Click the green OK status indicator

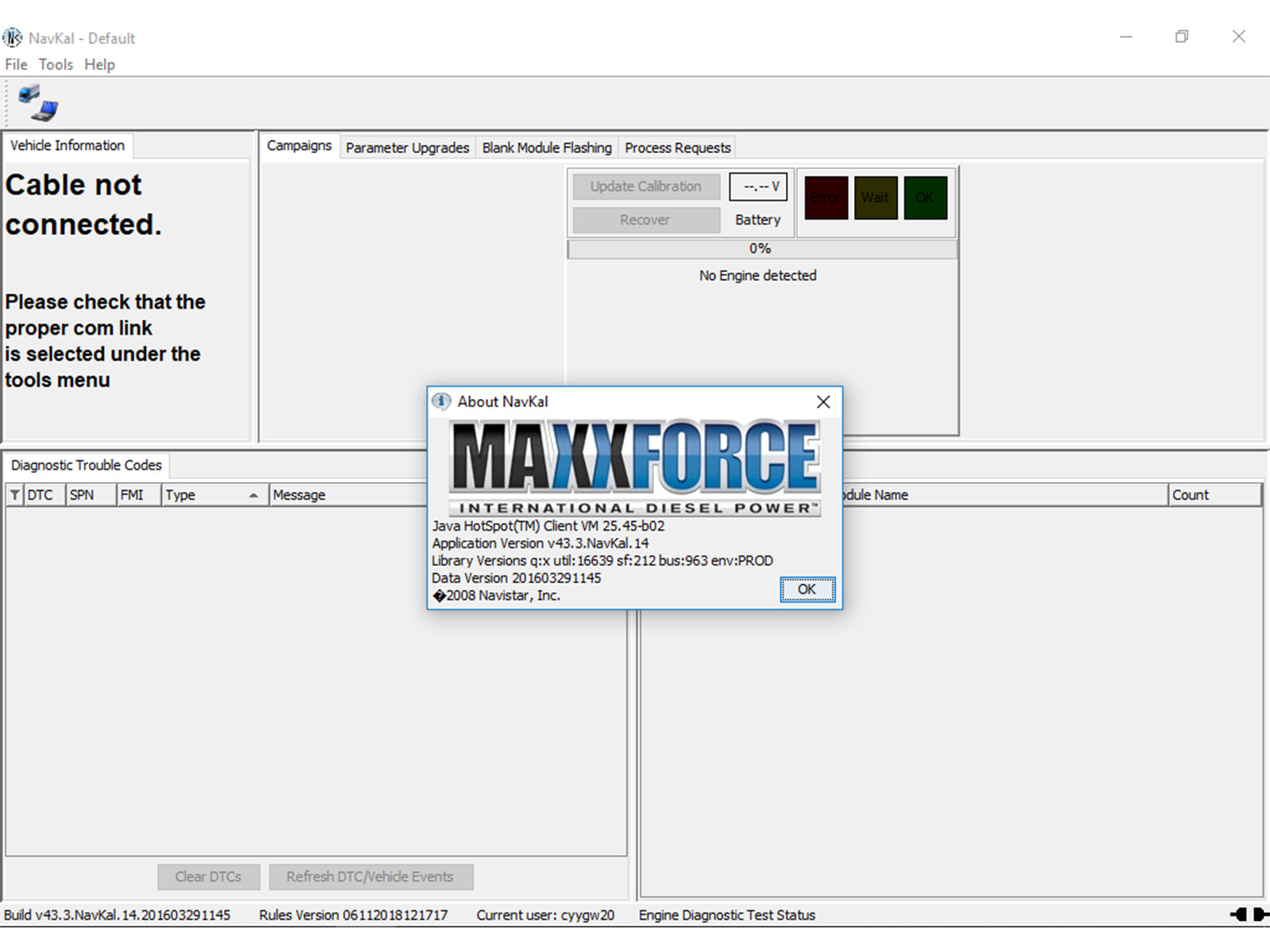(925, 198)
